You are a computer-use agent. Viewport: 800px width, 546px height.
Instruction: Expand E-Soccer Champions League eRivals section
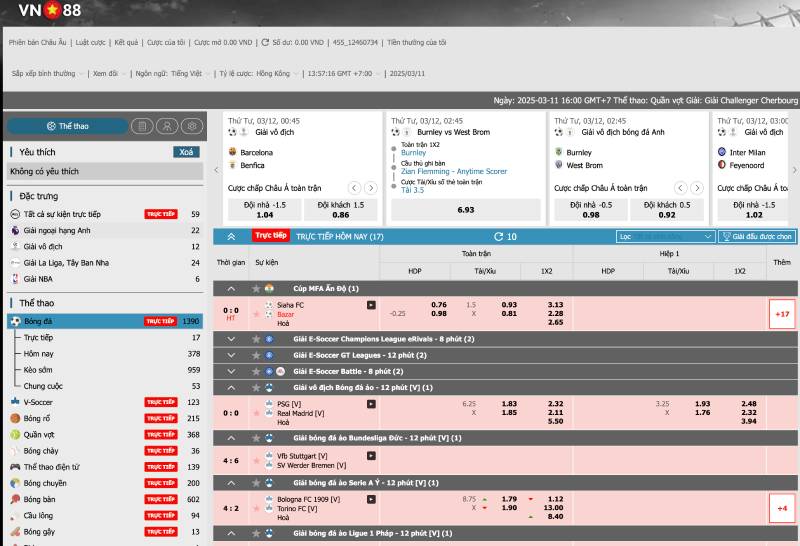pyautogui.click(x=231, y=339)
